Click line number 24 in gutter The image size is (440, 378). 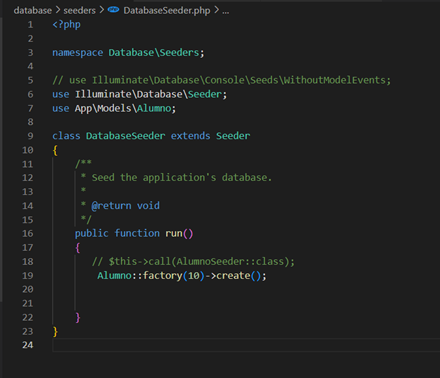click(28, 345)
